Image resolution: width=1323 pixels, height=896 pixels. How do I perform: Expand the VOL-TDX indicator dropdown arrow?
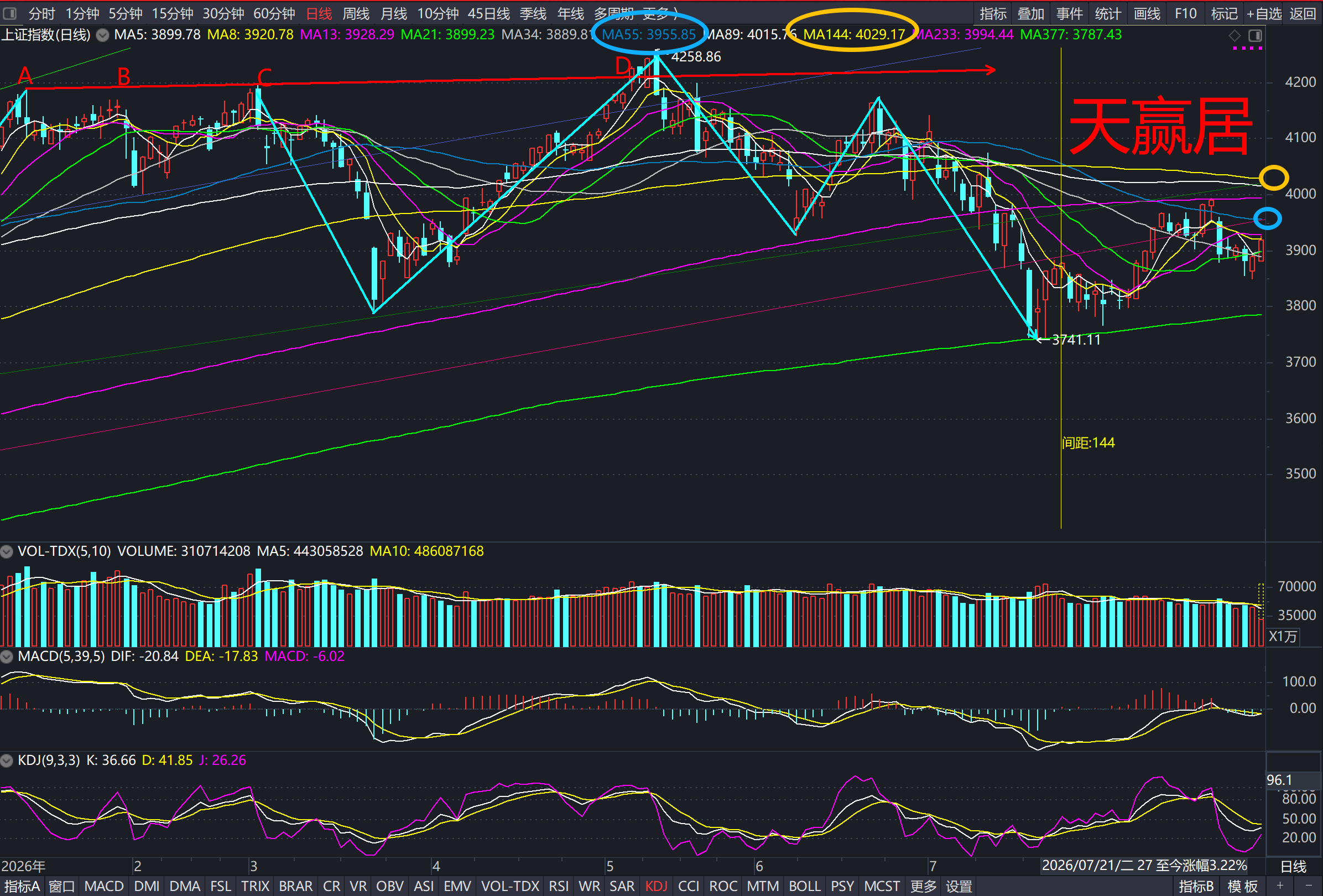pyautogui.click(x=7, y=551)
